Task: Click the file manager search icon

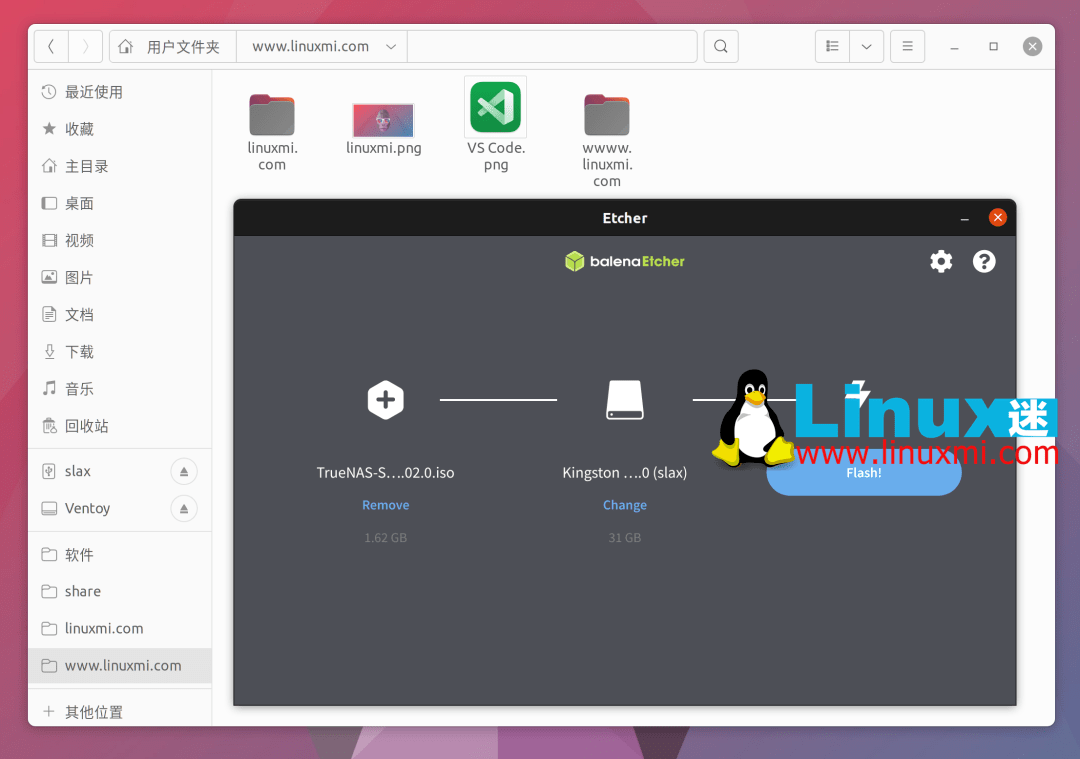Action: [x=720, y=46]
